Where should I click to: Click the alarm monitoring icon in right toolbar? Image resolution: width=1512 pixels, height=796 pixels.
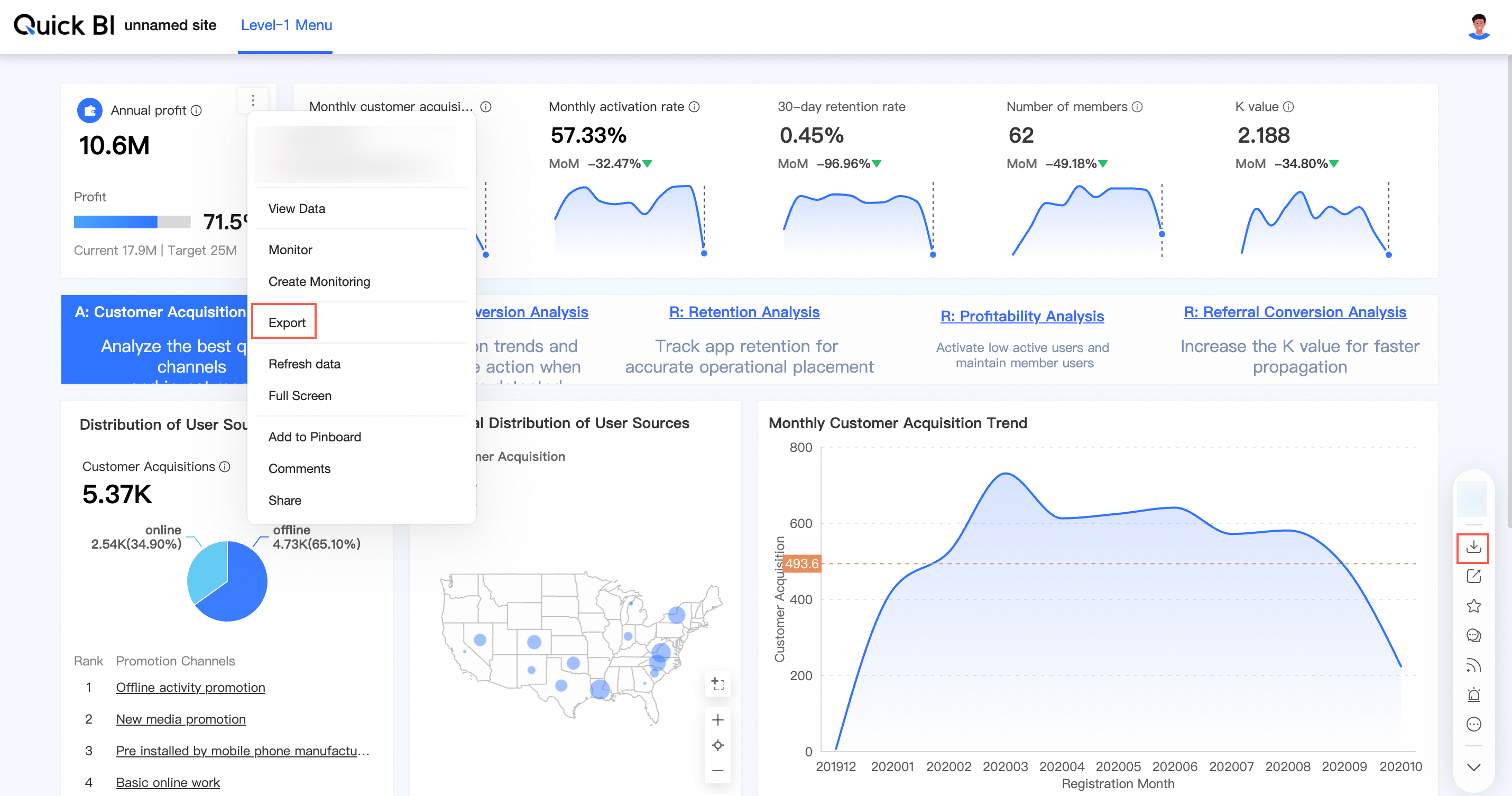tap(1473, 695)
